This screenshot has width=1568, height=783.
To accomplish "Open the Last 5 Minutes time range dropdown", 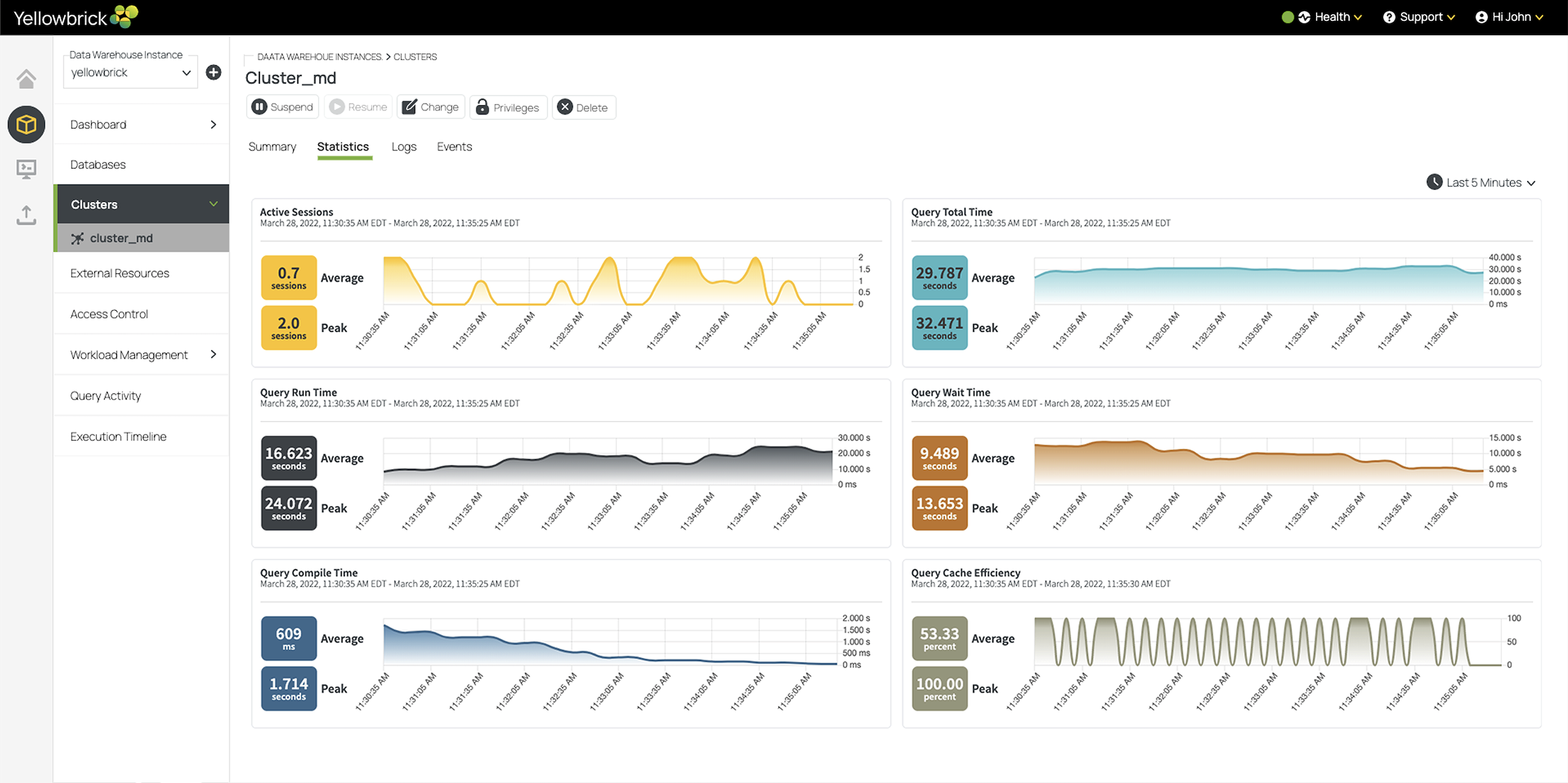I will tap(1481, 182).
